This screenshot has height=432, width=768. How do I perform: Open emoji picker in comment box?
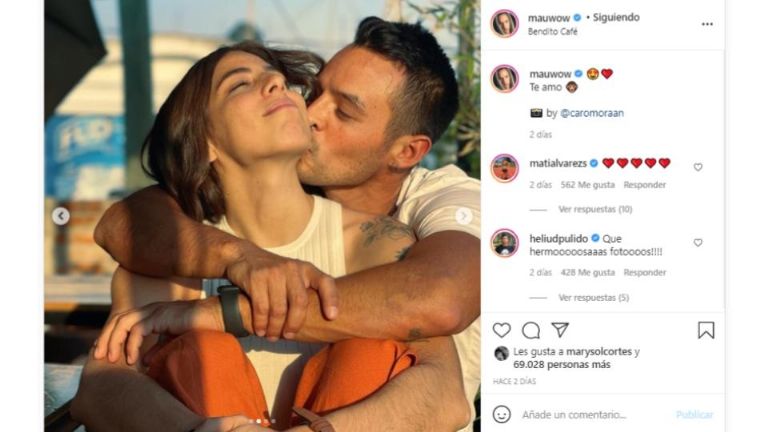click(x=501, y=414)
